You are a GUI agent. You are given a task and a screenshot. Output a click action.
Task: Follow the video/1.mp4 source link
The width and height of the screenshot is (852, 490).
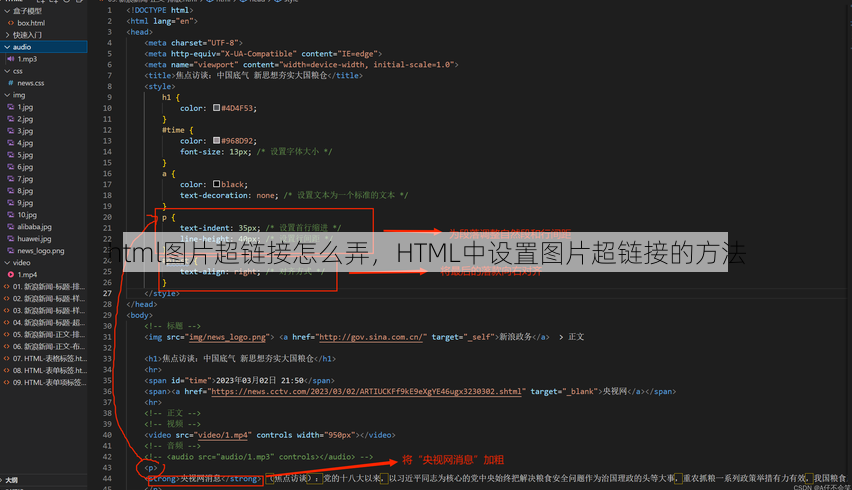[x=223, y=435]
